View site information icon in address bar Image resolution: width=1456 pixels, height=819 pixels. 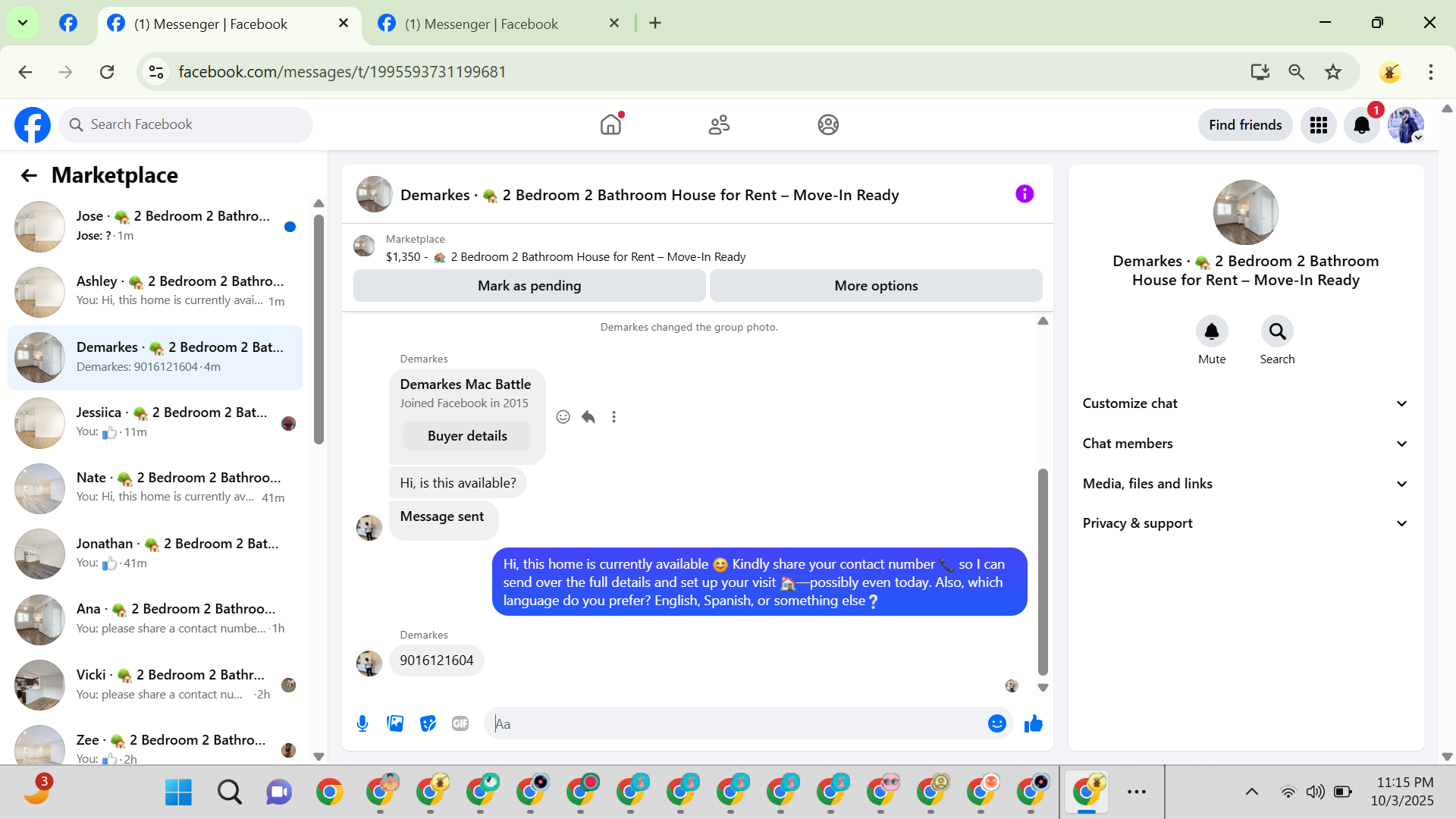[x=156, y=72]
